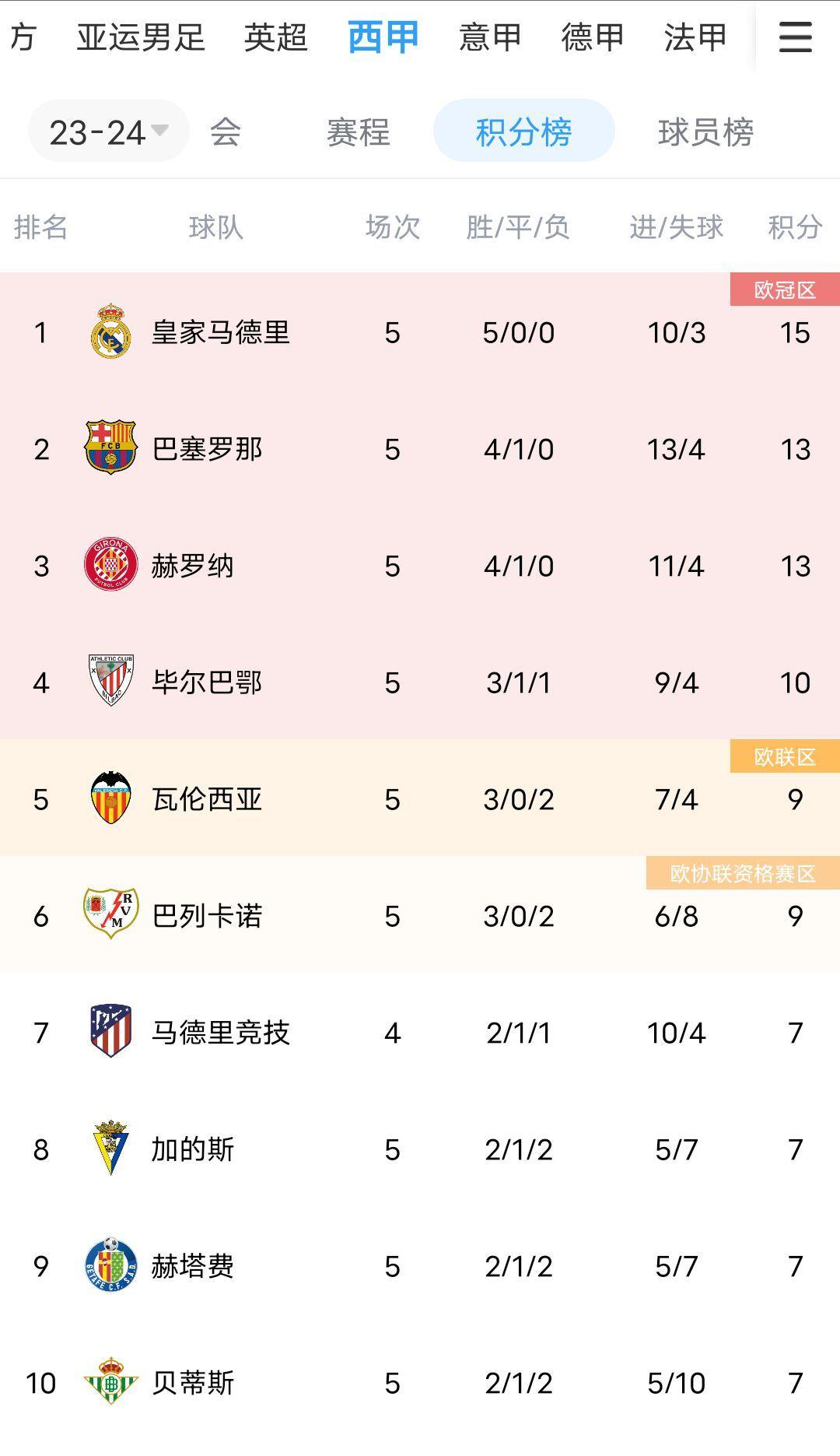
Task: Select the Real Betis crest
Action: point(110,1381)
